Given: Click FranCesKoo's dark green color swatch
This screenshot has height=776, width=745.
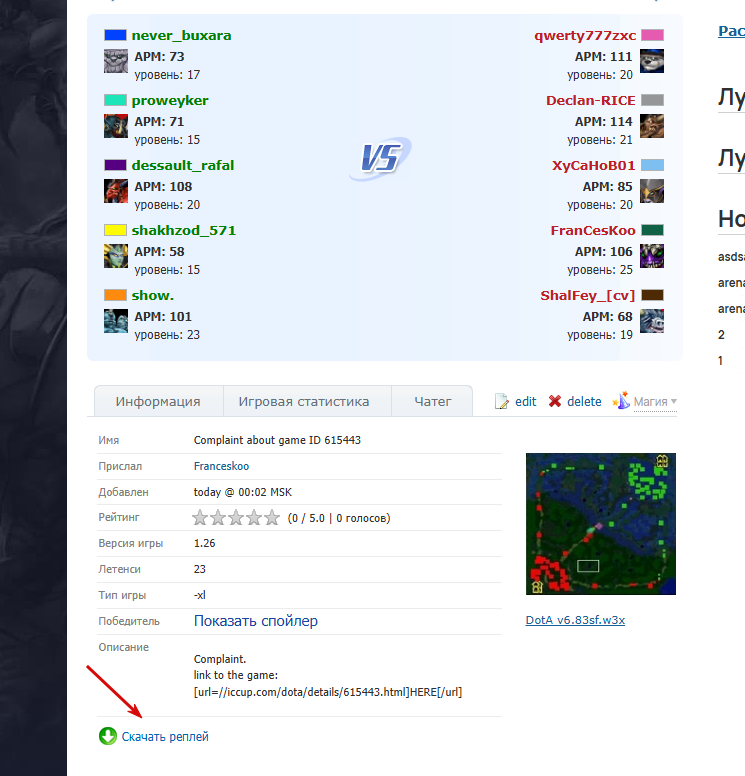Looking at the screenshot, I should tap(652, 230).
